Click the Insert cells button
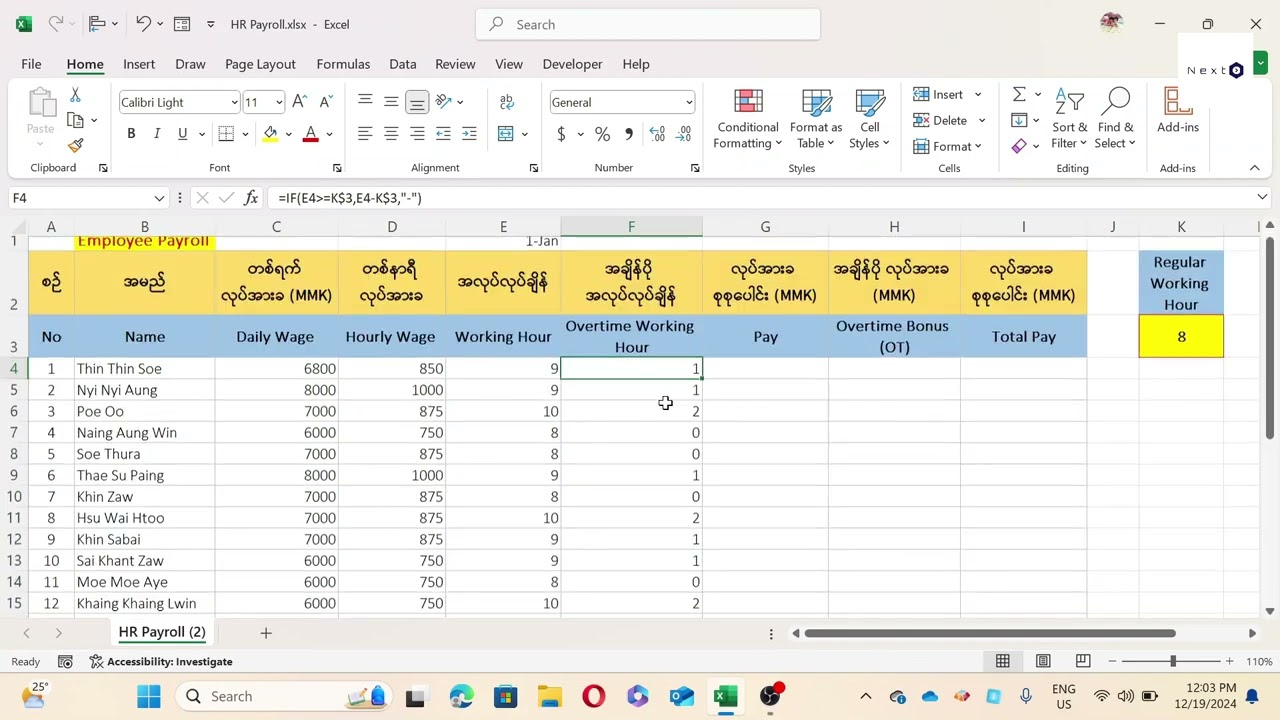1280x720 pixels. click(x=947, y=94)
